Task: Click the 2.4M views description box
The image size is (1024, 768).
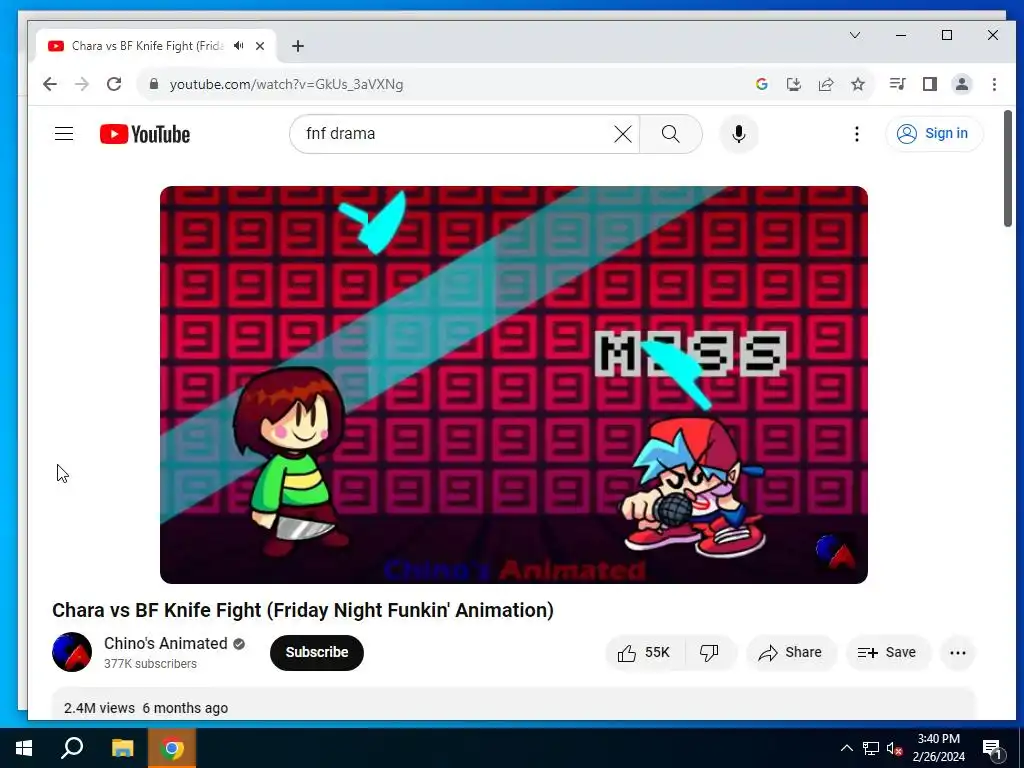Action: (513, 705)
